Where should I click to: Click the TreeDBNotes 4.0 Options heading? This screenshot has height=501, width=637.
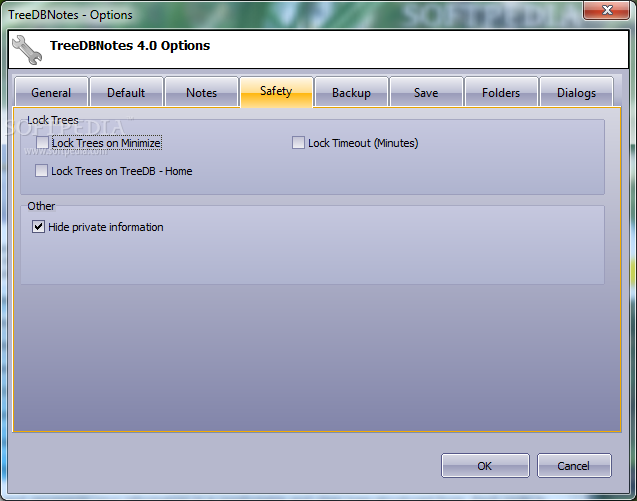click(130, 46)
